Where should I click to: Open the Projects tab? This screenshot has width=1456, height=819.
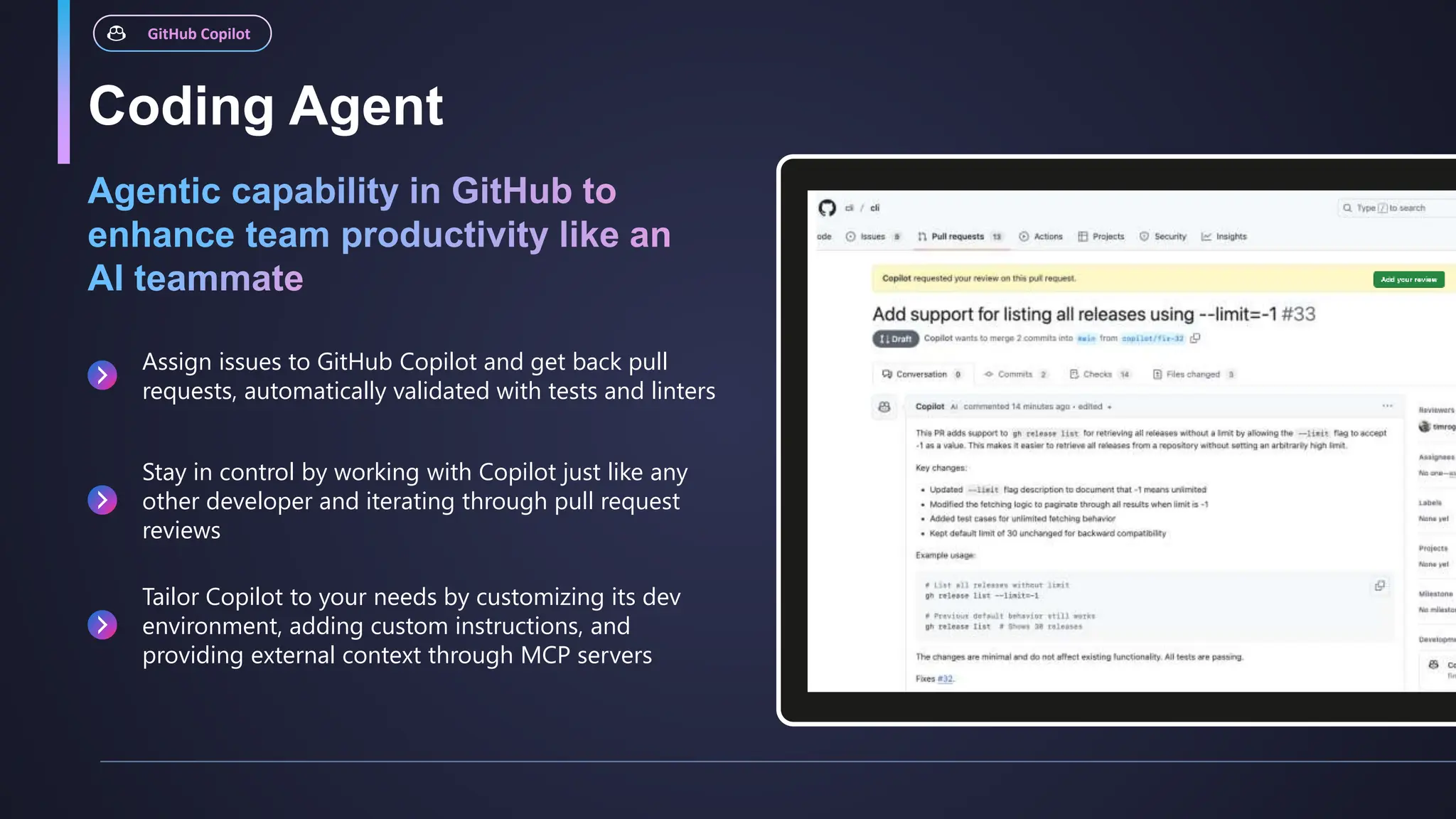1101,237
